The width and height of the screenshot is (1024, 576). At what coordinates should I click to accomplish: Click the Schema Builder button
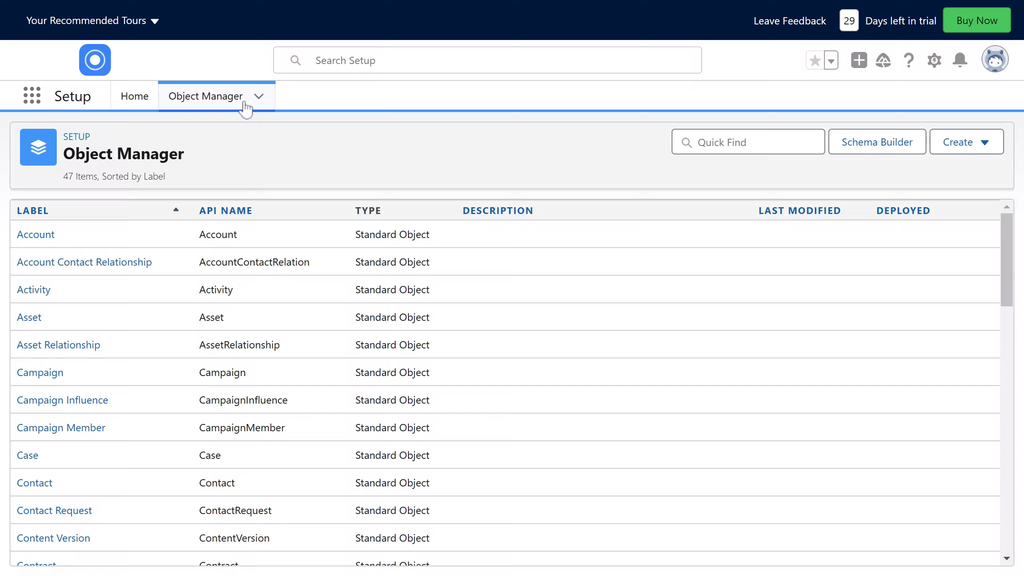tap(877, 142)
